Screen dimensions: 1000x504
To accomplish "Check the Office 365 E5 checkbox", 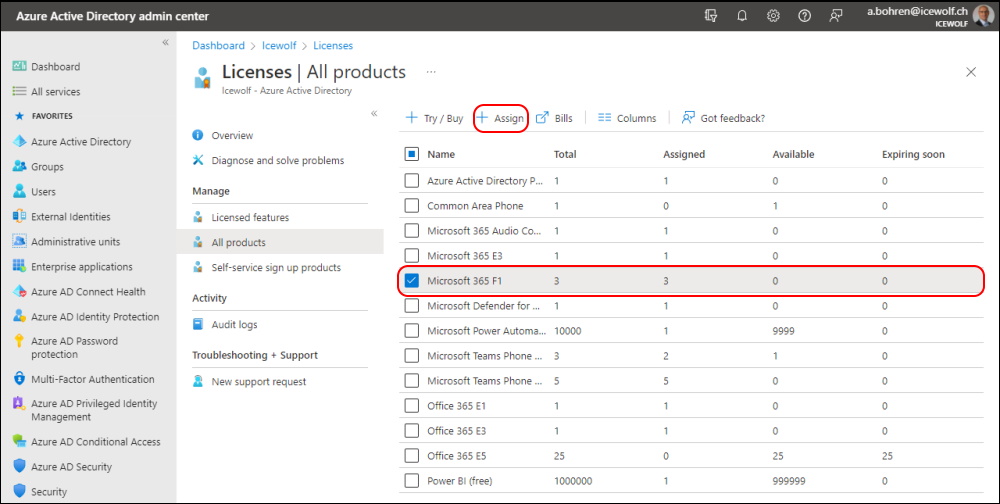I will point(411,456).
